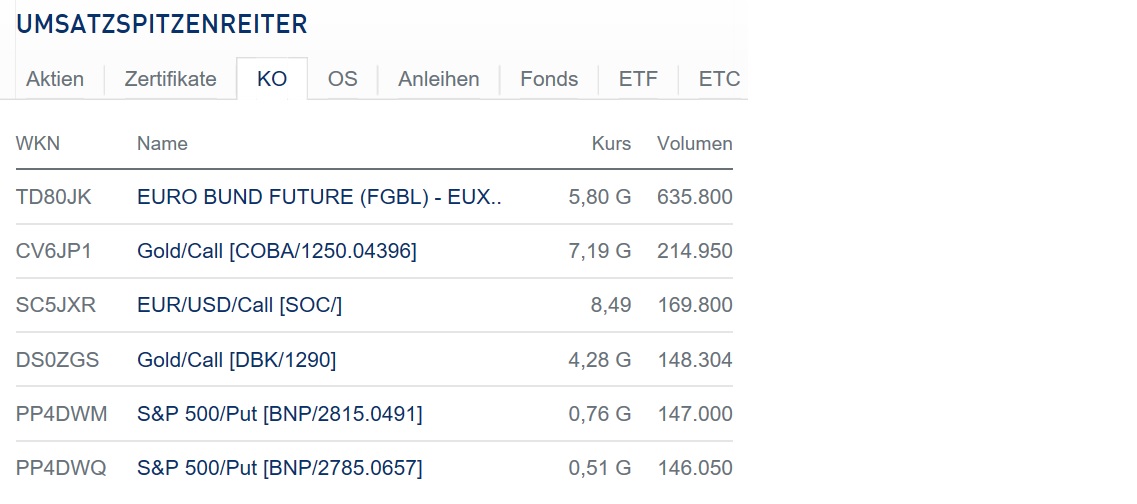Open EURO BUND FUTURE (FGBL) link

[319, 197]
